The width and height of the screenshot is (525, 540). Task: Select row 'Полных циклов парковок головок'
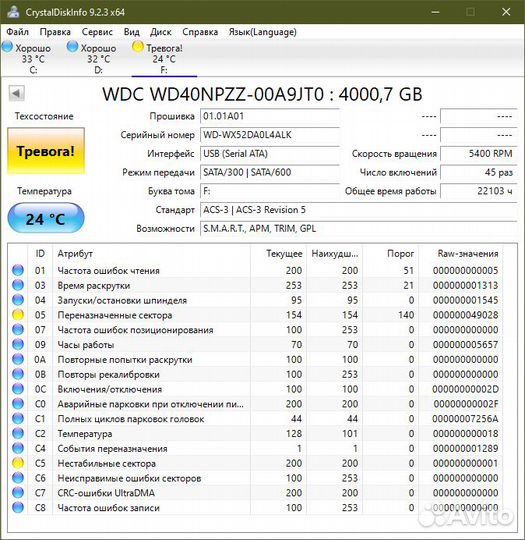(x=255, y=418)
